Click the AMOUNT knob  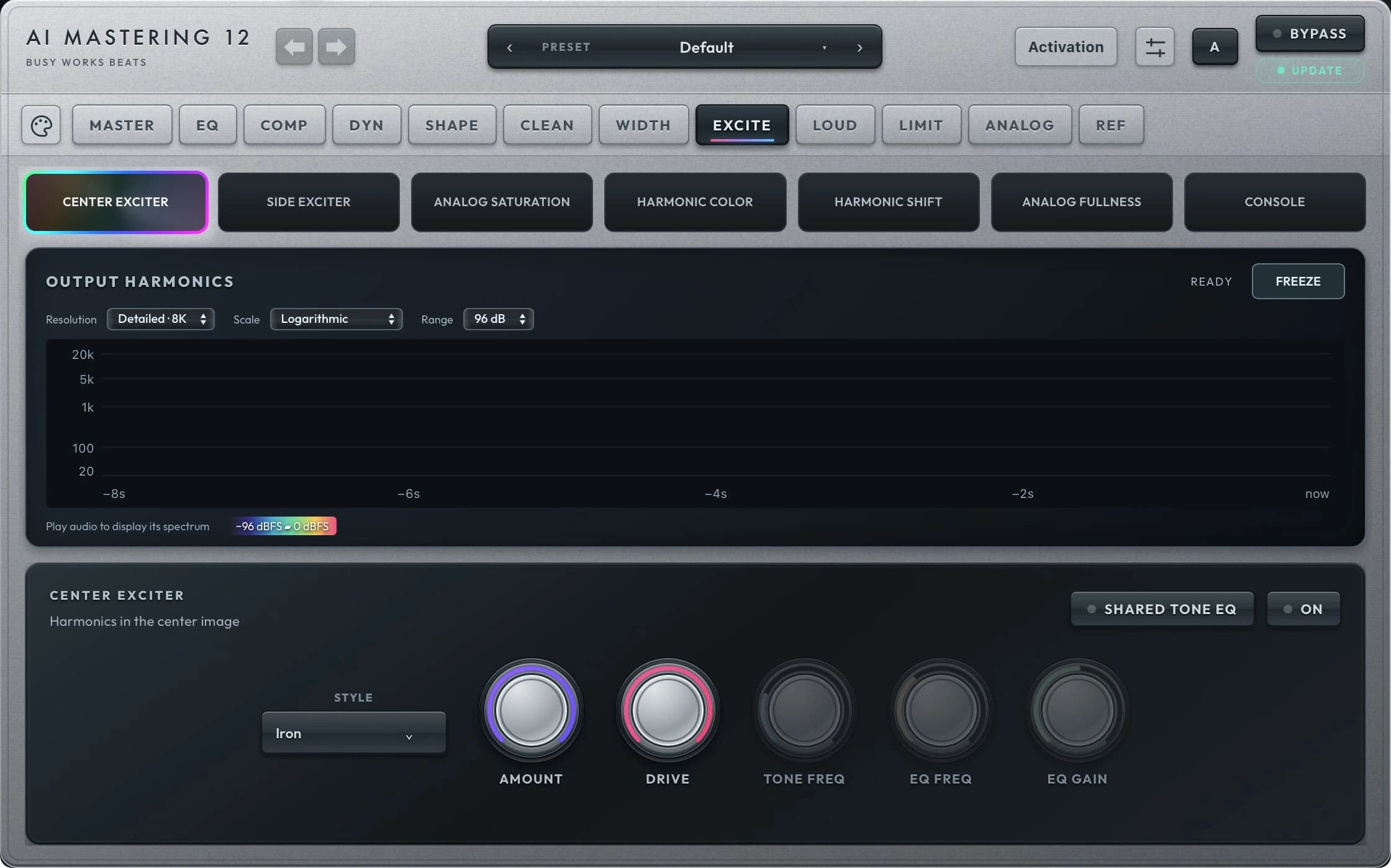[x=531, y=710]
